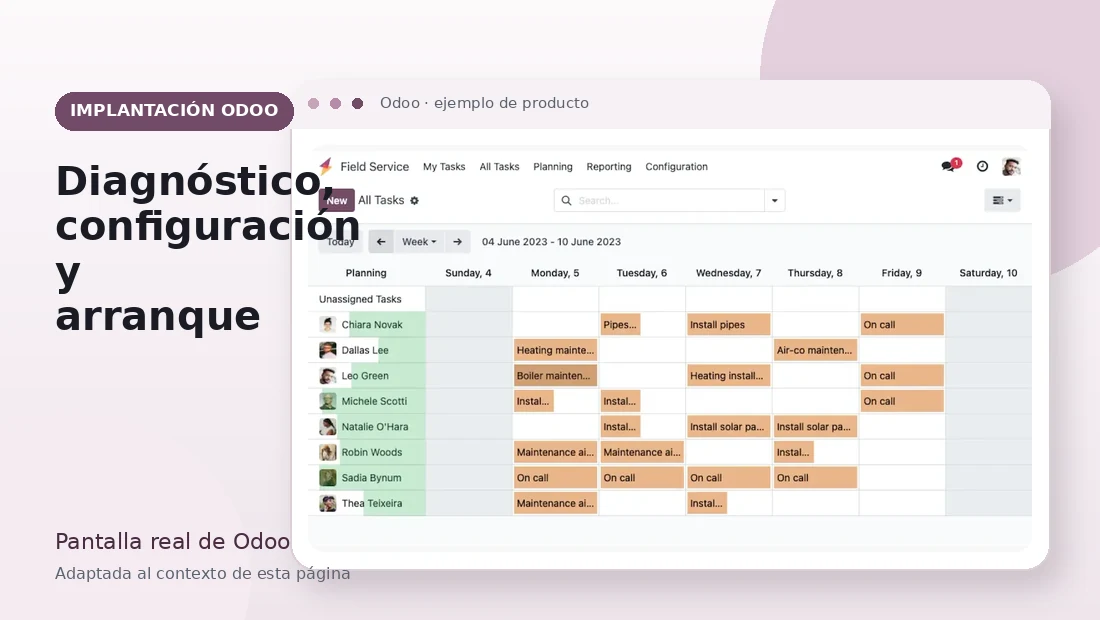
Task: Click the Planning column header
Action: click(365, 273)
